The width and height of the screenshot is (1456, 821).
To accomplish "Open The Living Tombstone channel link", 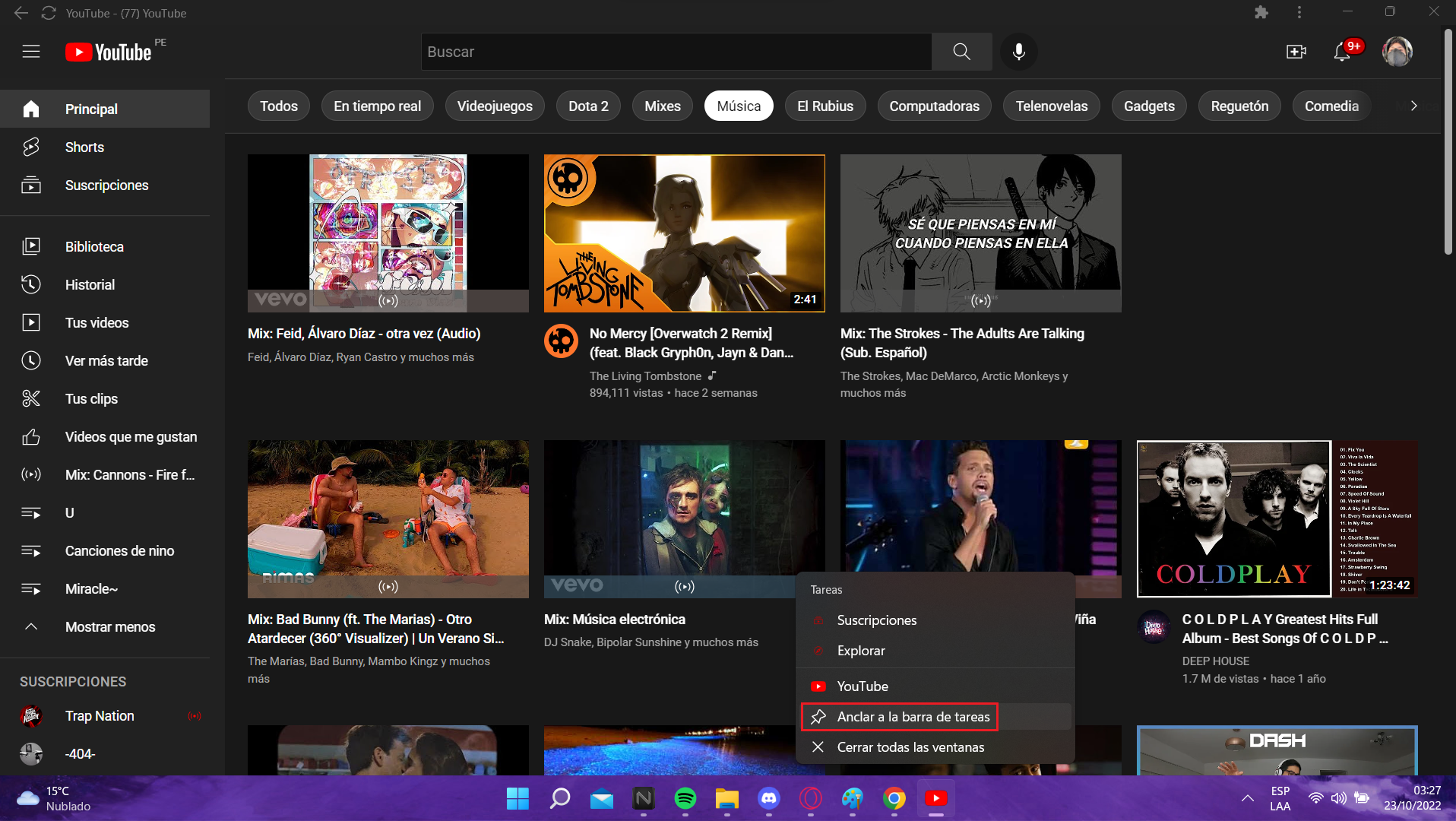I will 645,376.
